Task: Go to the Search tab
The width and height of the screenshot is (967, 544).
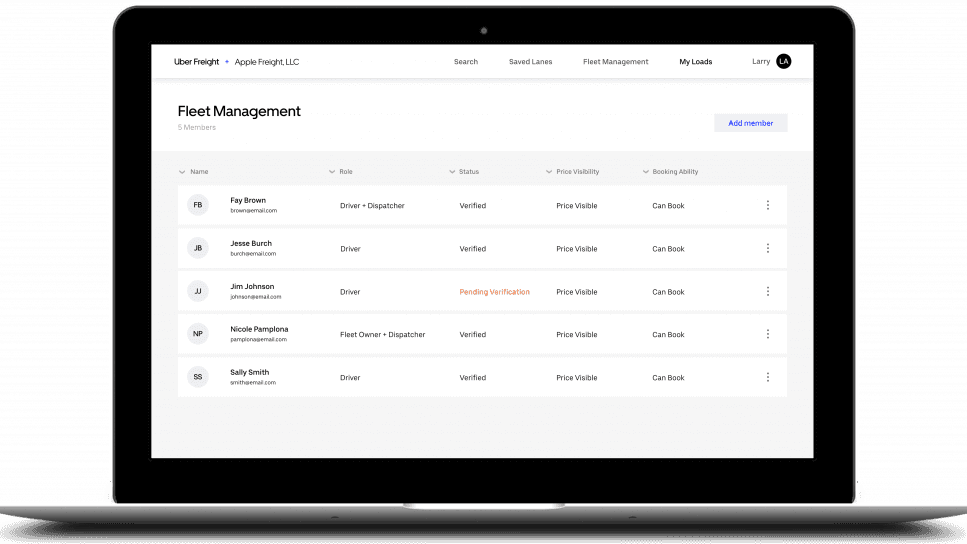Action: 466,62
